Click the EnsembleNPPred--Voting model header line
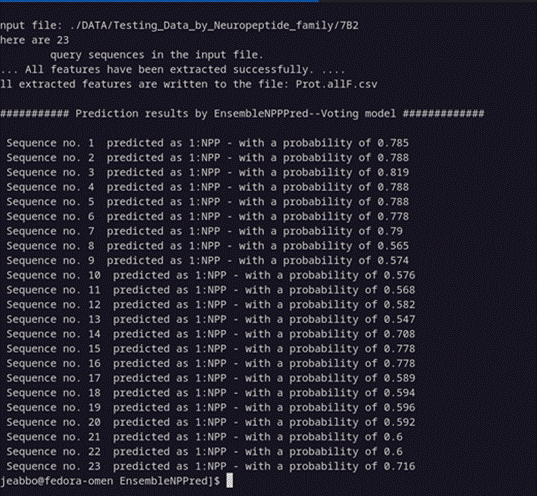Viewport: 537px width, 496px height. coord(242,113)
